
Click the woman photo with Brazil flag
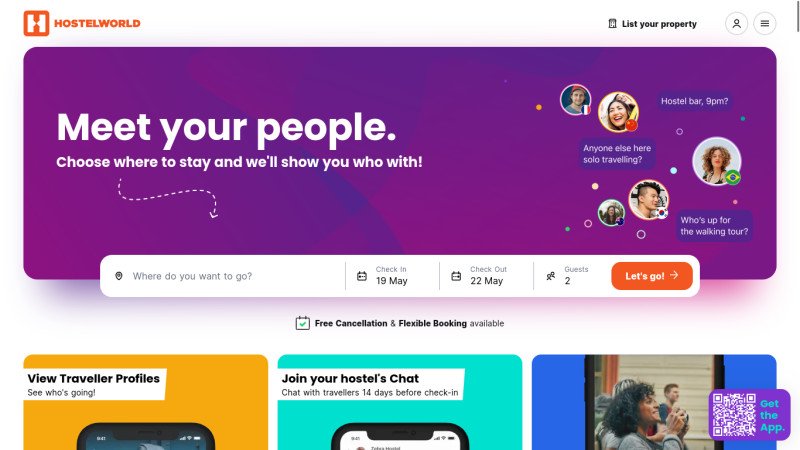click(716, 161)
